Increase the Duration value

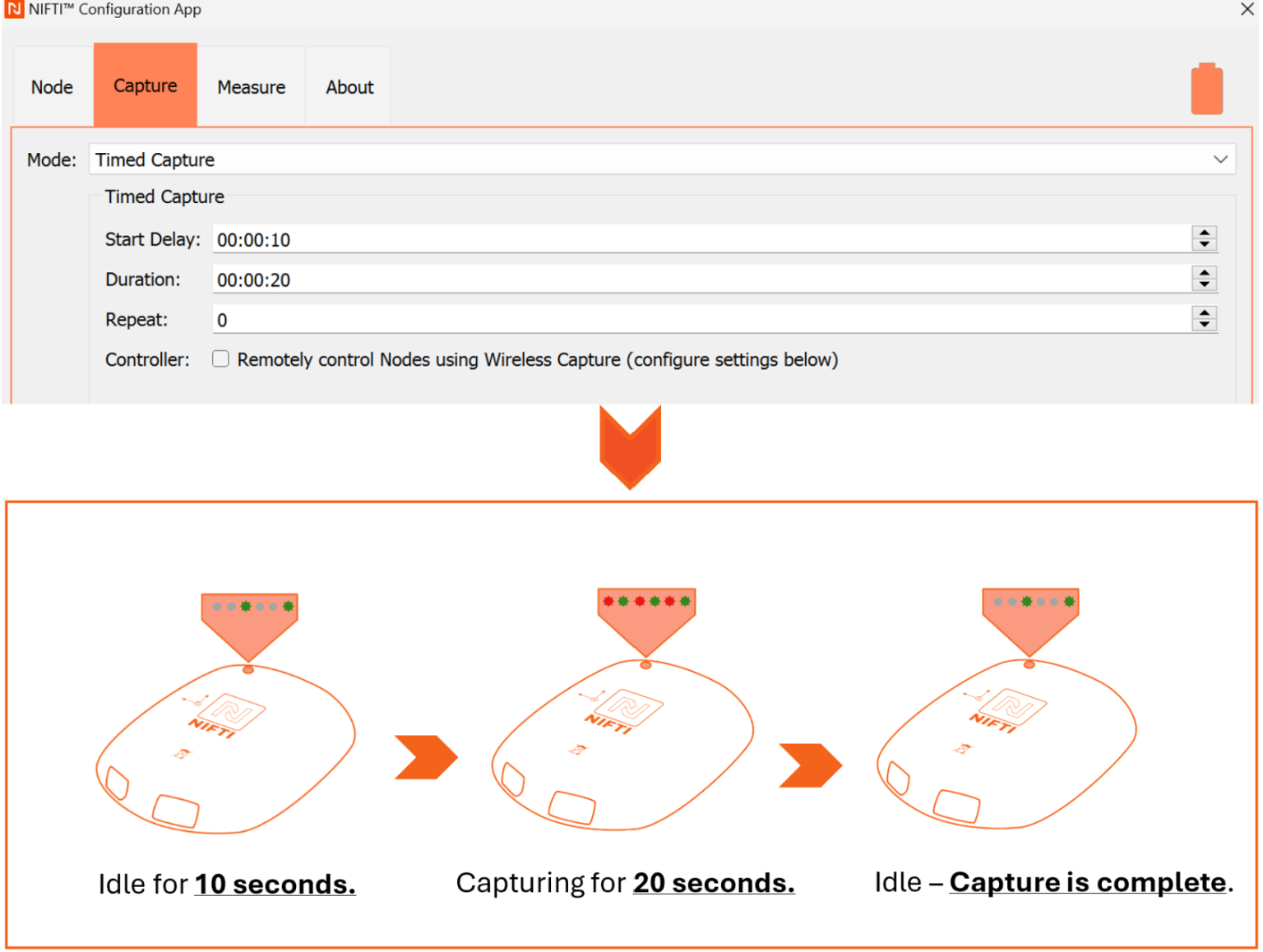1205,273
